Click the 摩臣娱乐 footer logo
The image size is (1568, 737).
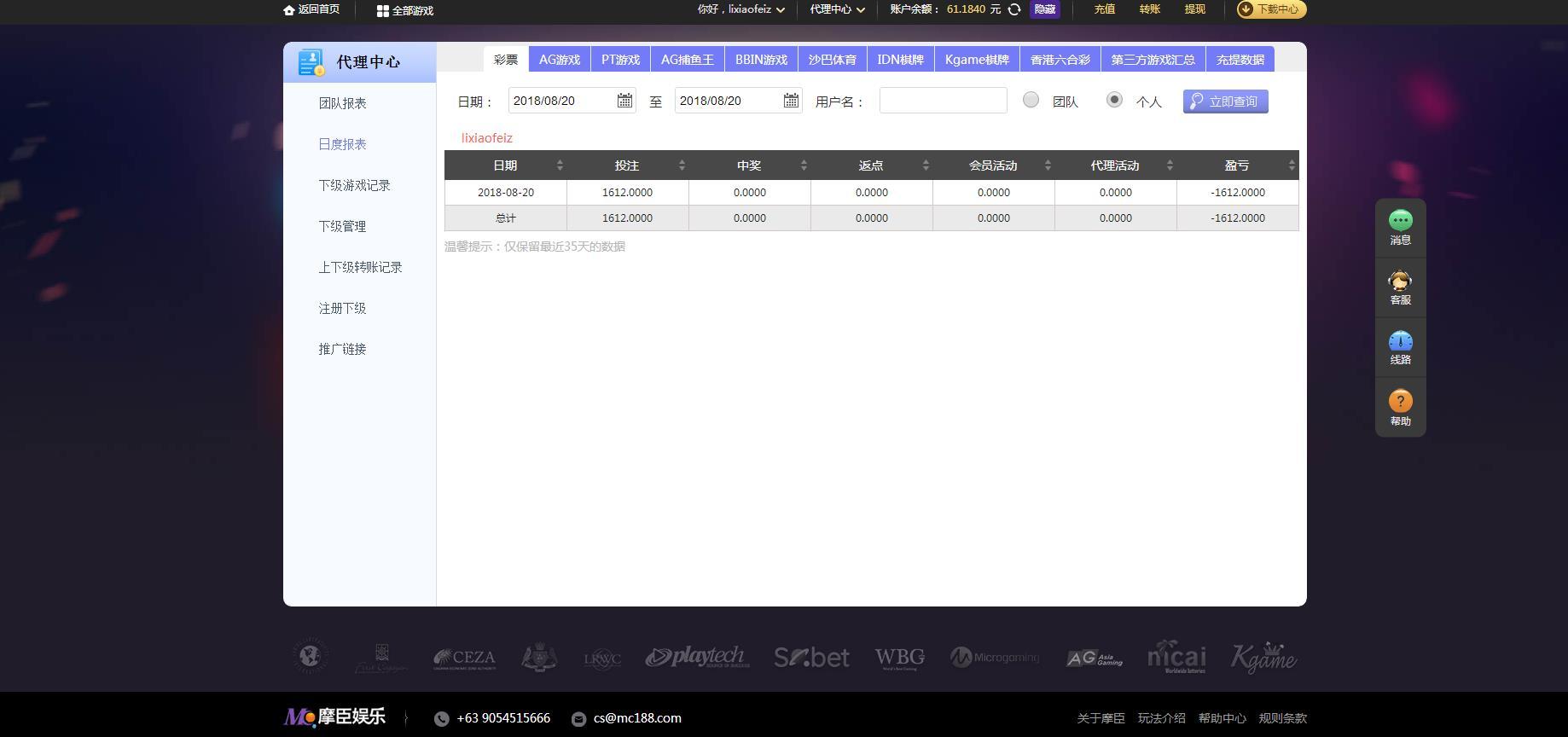coord(334,717)
